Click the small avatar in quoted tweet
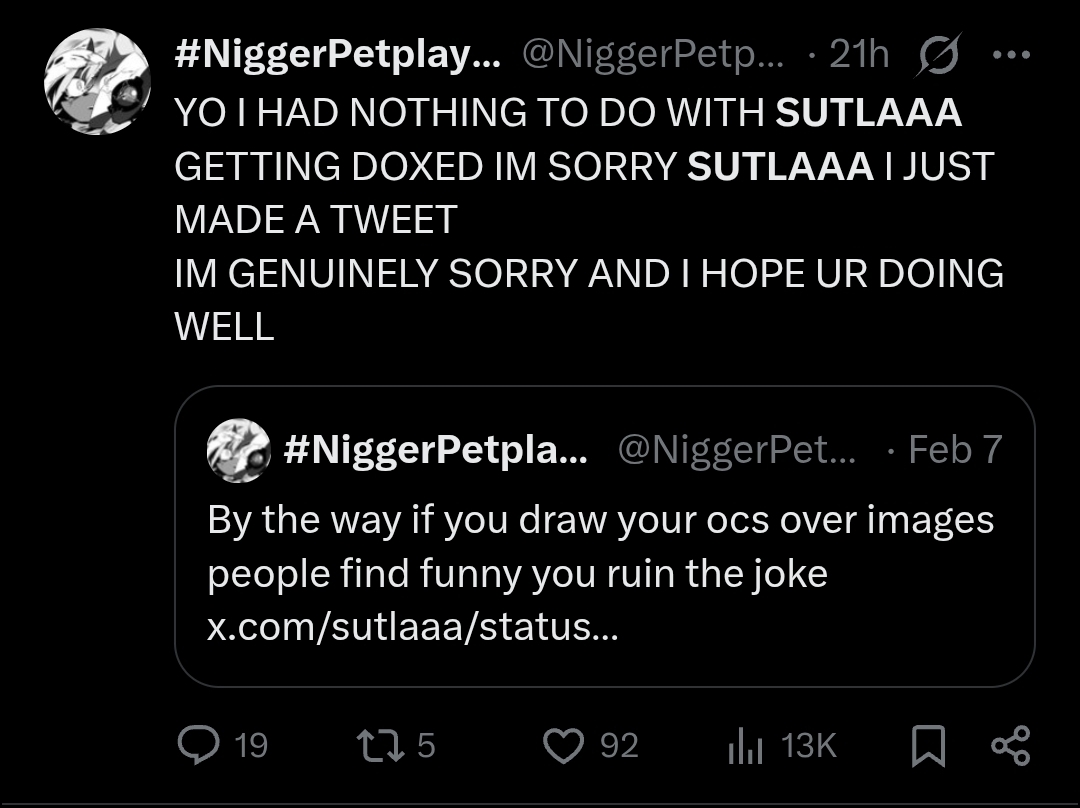The image size is (1080, 808). point(238,450)
